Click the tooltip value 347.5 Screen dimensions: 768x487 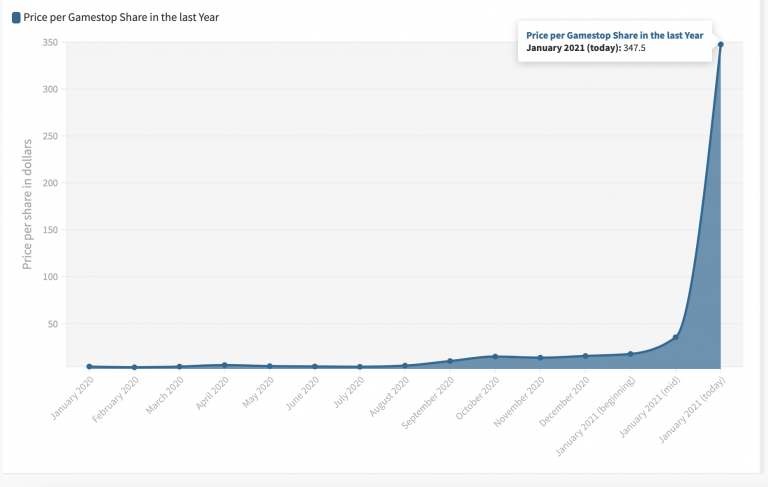(x=634, y=48)
